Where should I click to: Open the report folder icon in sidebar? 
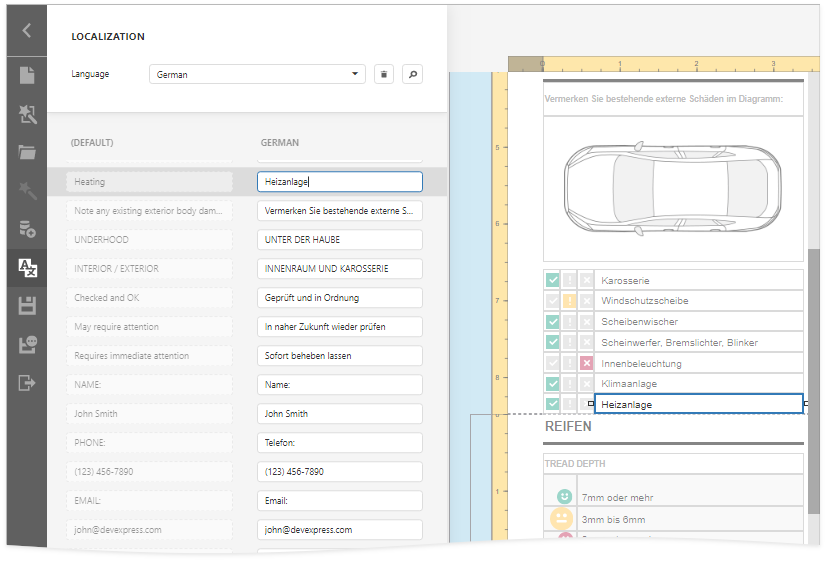pyautogui.click(x=27, y=152)
